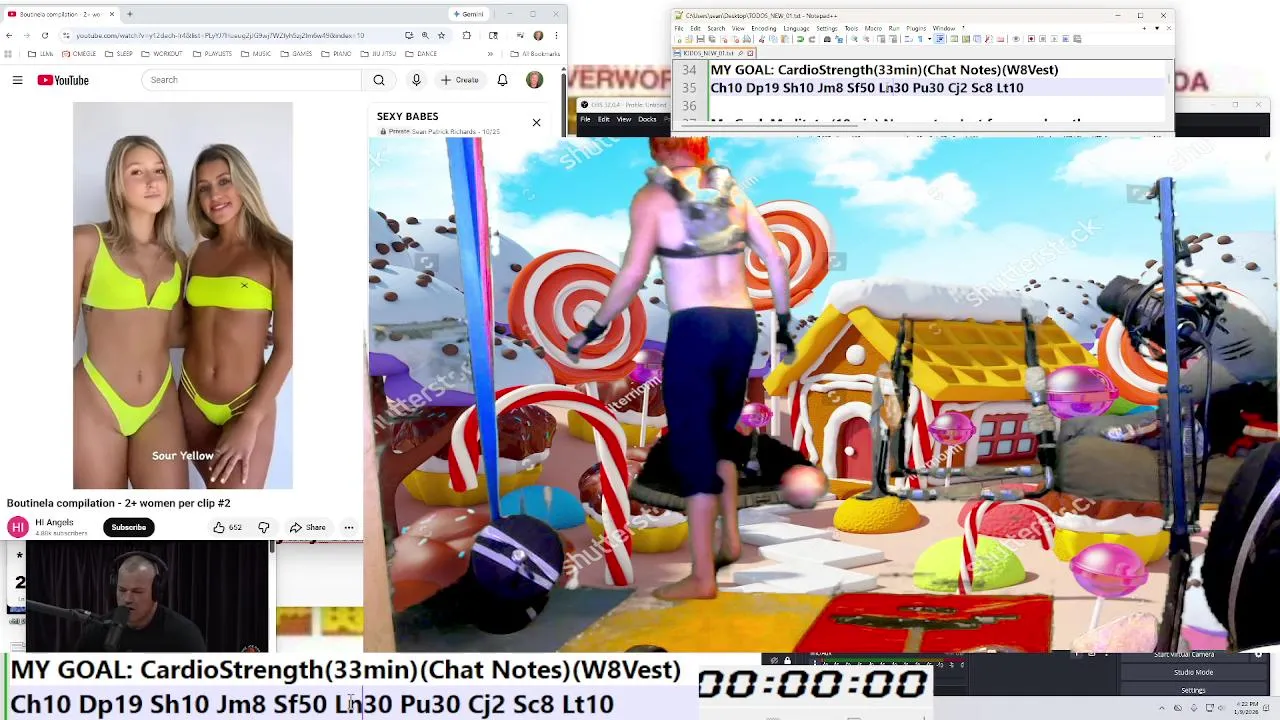Open a new Chrome tab

129,14
